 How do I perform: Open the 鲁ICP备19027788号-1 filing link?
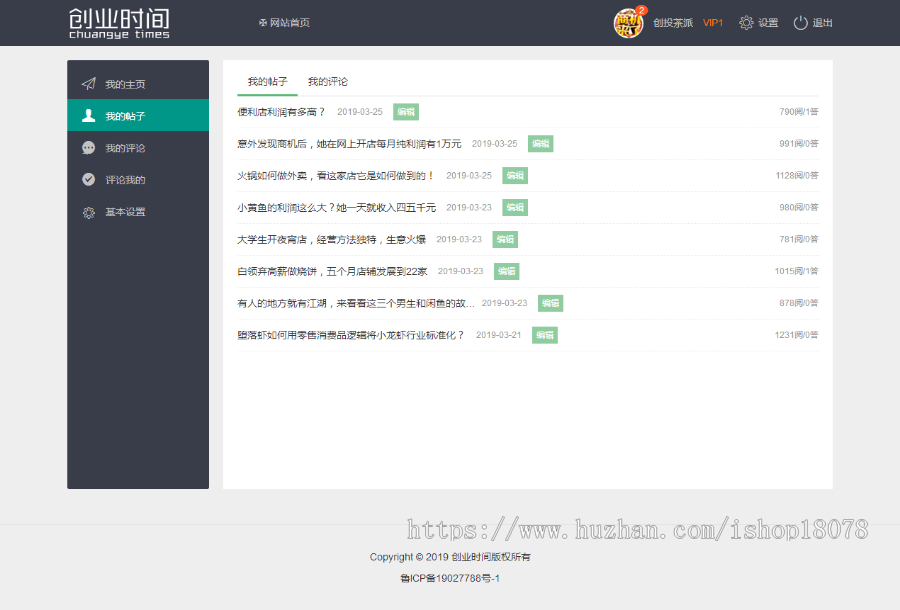coord(450,580)
